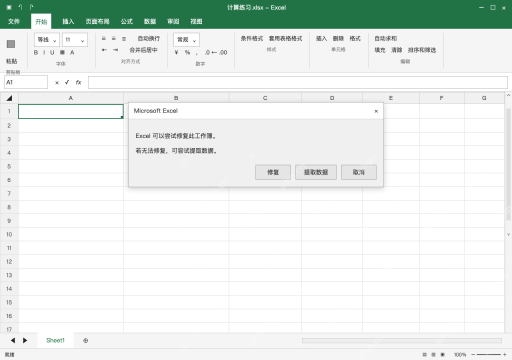Switch to Page Break Preview icon
This screenshot has height=360, width=512.
pos(443,355)
